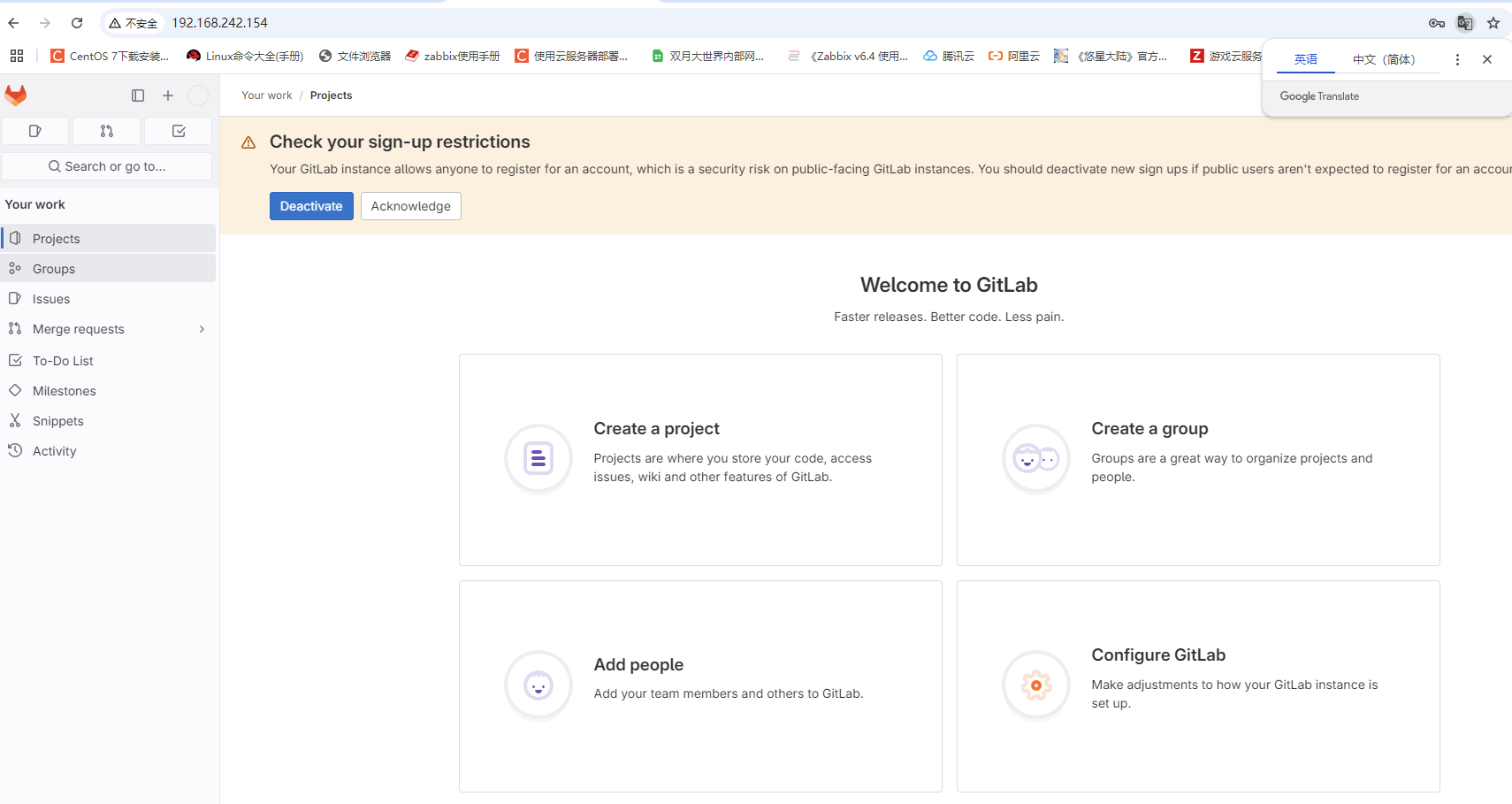Screen dimensions: 1512x804
Task: Open the 阿里云 bookmark
Action: pyautogui.click(x=1013, y=56)
